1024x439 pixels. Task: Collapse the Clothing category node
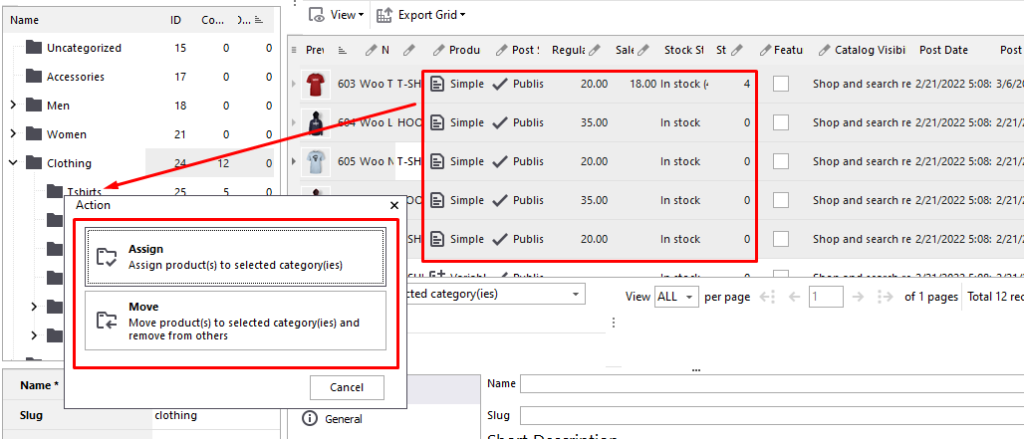pos(13,163)
